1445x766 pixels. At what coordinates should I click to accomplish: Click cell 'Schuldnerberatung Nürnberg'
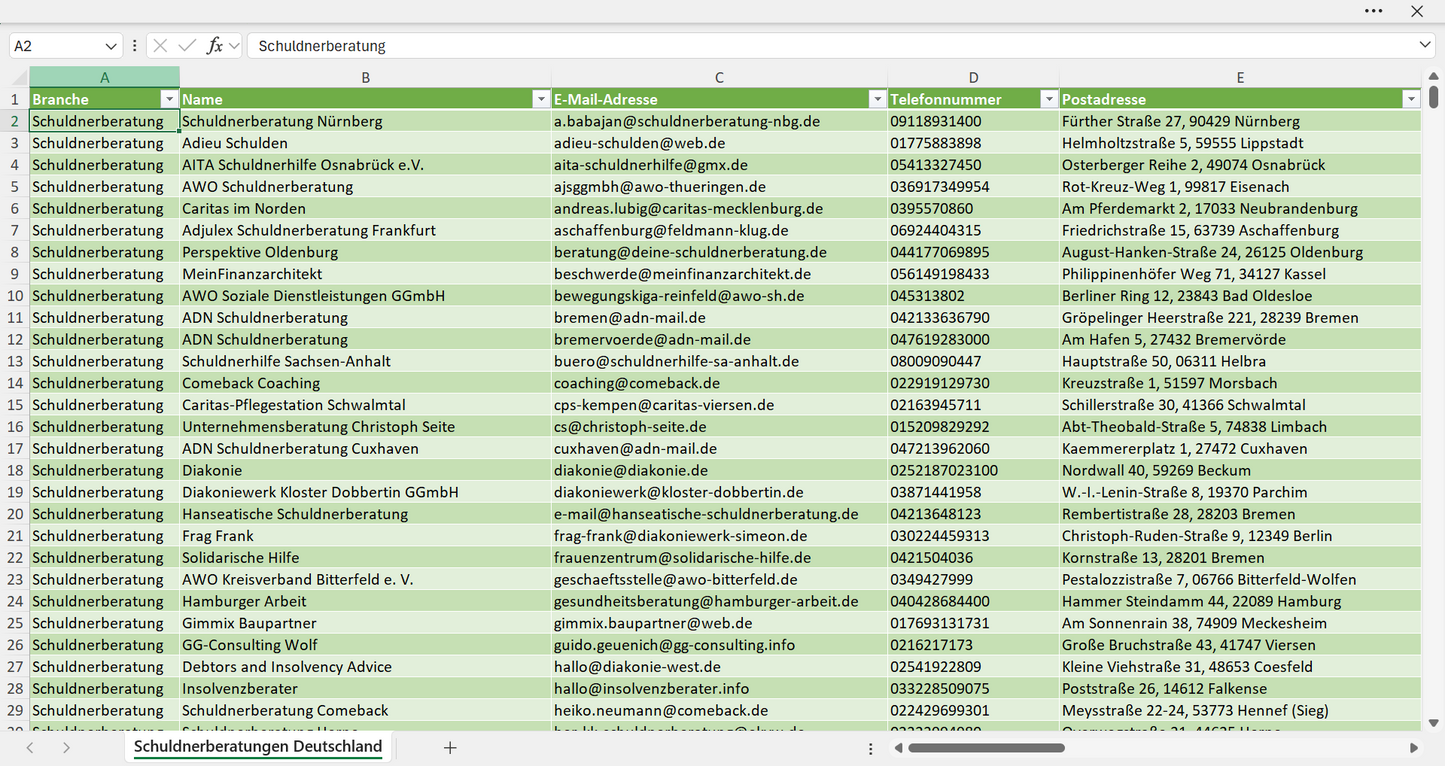click(366, 121)
